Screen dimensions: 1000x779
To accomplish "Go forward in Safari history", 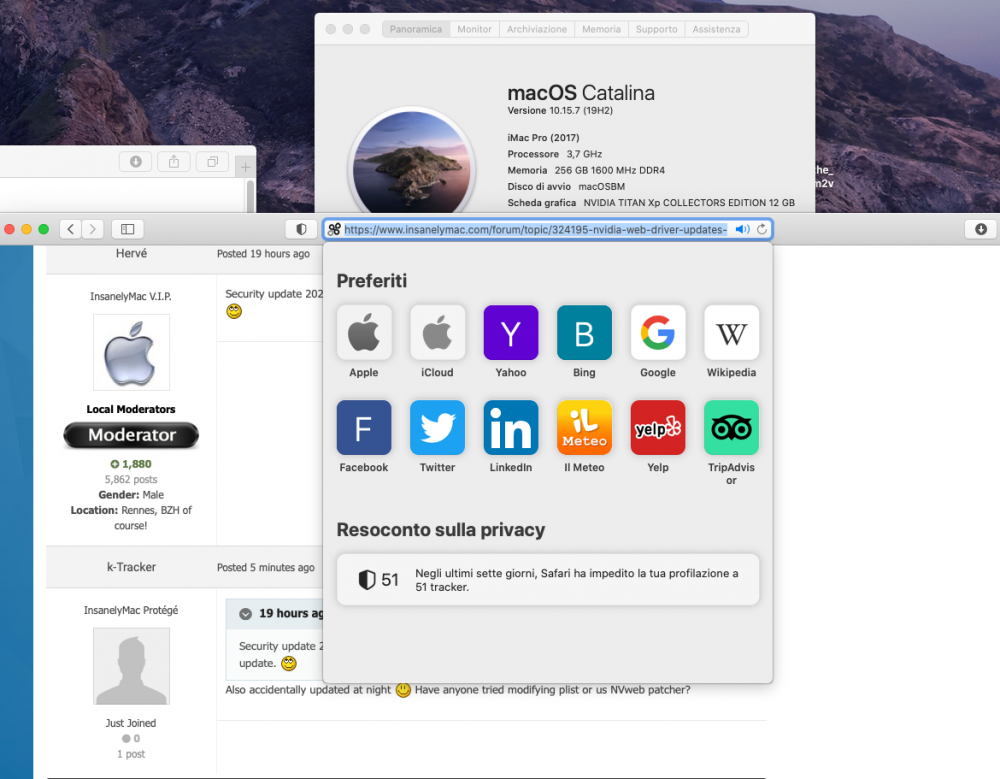I will (92, 229).
